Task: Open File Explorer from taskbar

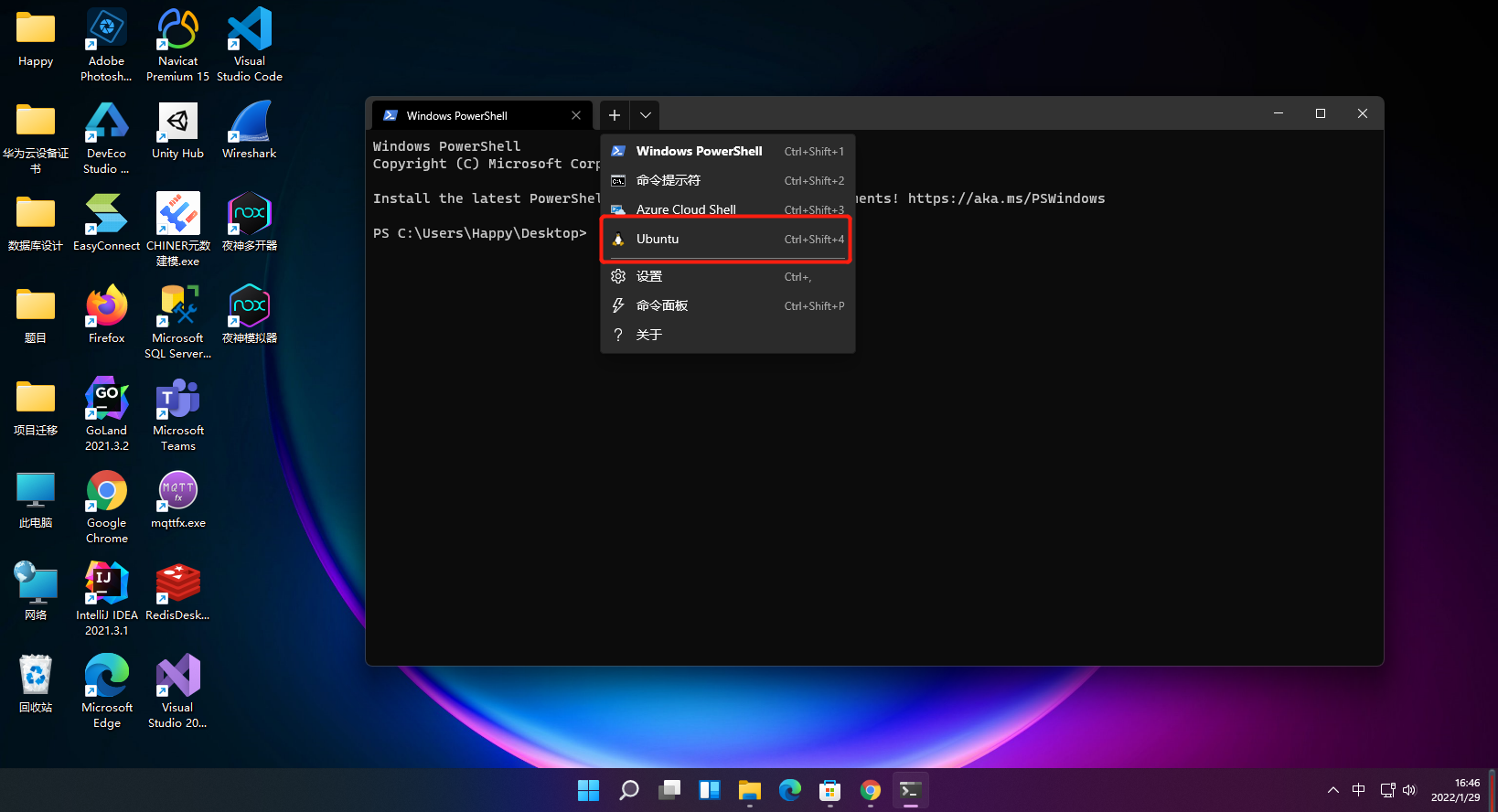Action: click(x=750, y=790)
